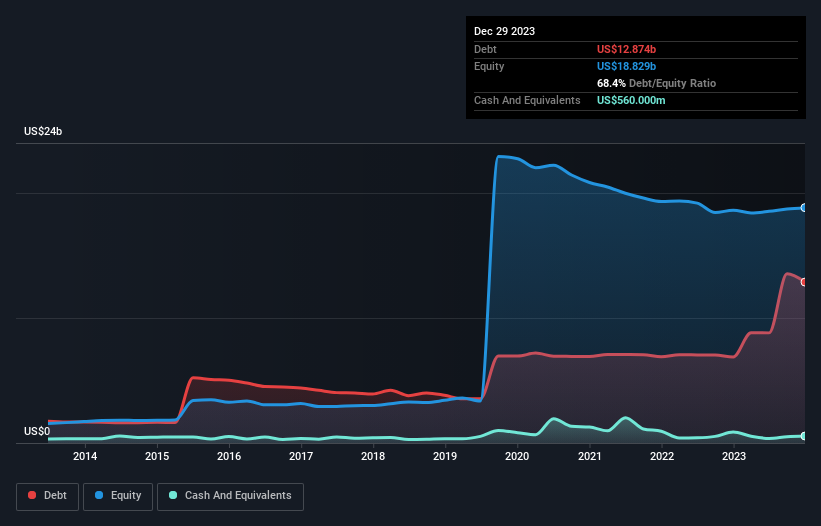Click the red Debt legend dot
This screenshot has width=821, height=526.
point(32,495)
